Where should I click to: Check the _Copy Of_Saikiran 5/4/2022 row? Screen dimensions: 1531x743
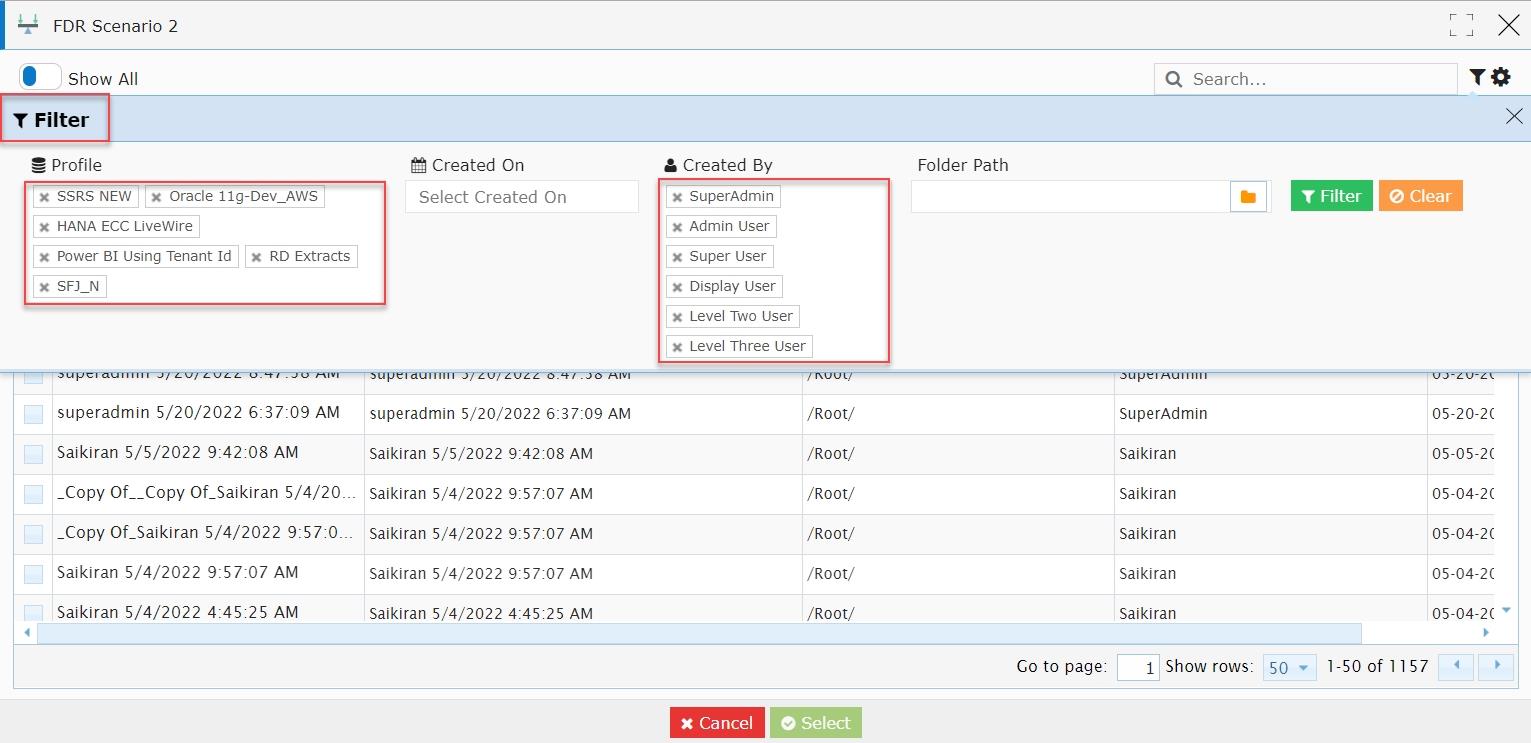33,534
